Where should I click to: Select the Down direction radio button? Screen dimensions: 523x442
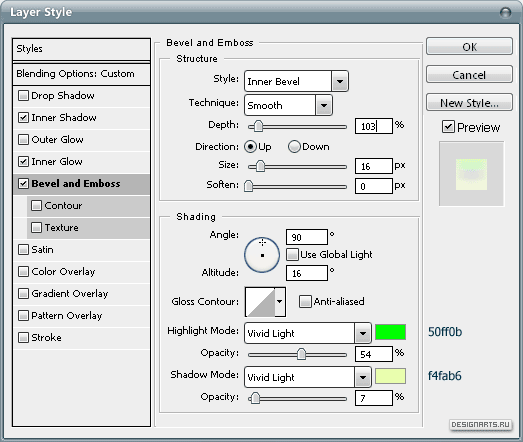pos(294,147)
